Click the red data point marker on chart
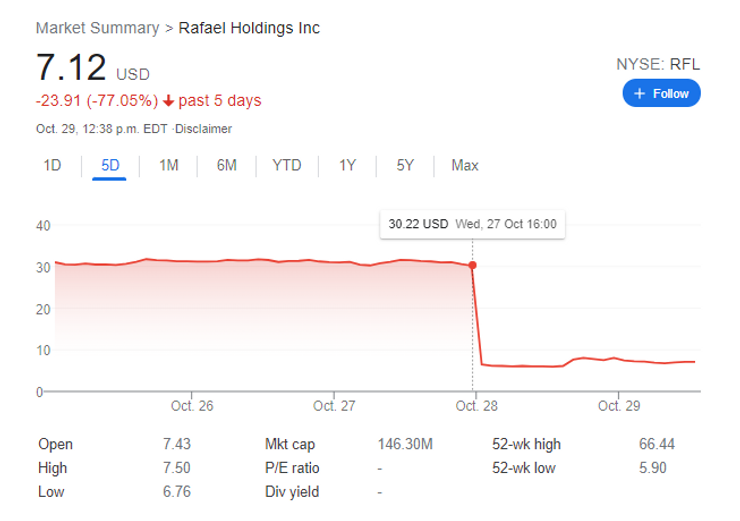 472,265
